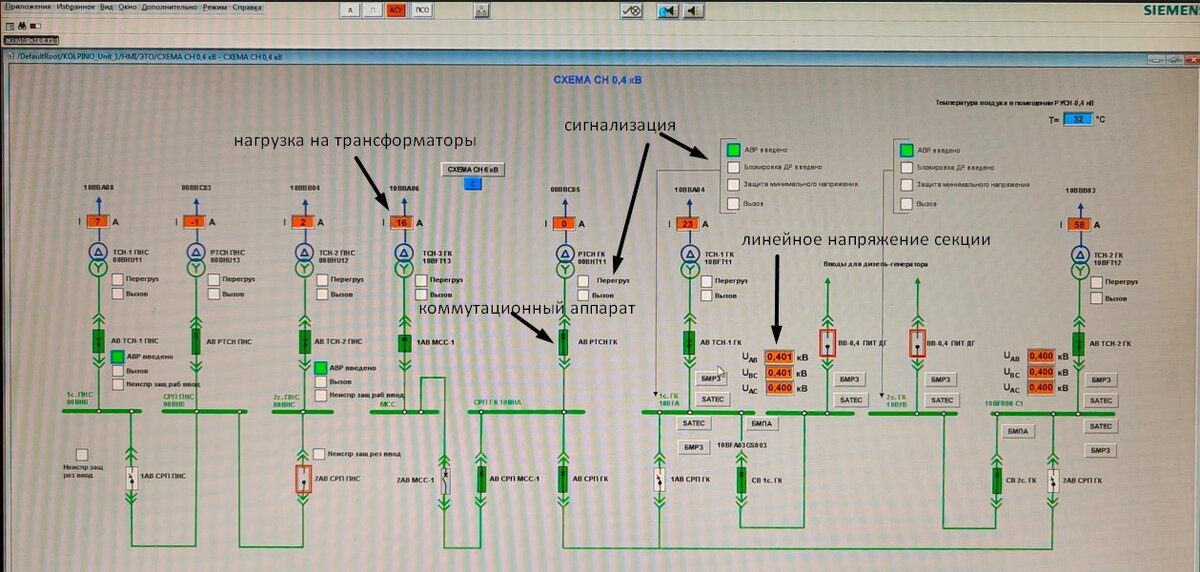This screenshot has height=572, width=1200.
Task: Click the АВ СРП МСС-1 breaker symbol
Action: point(480,478)
